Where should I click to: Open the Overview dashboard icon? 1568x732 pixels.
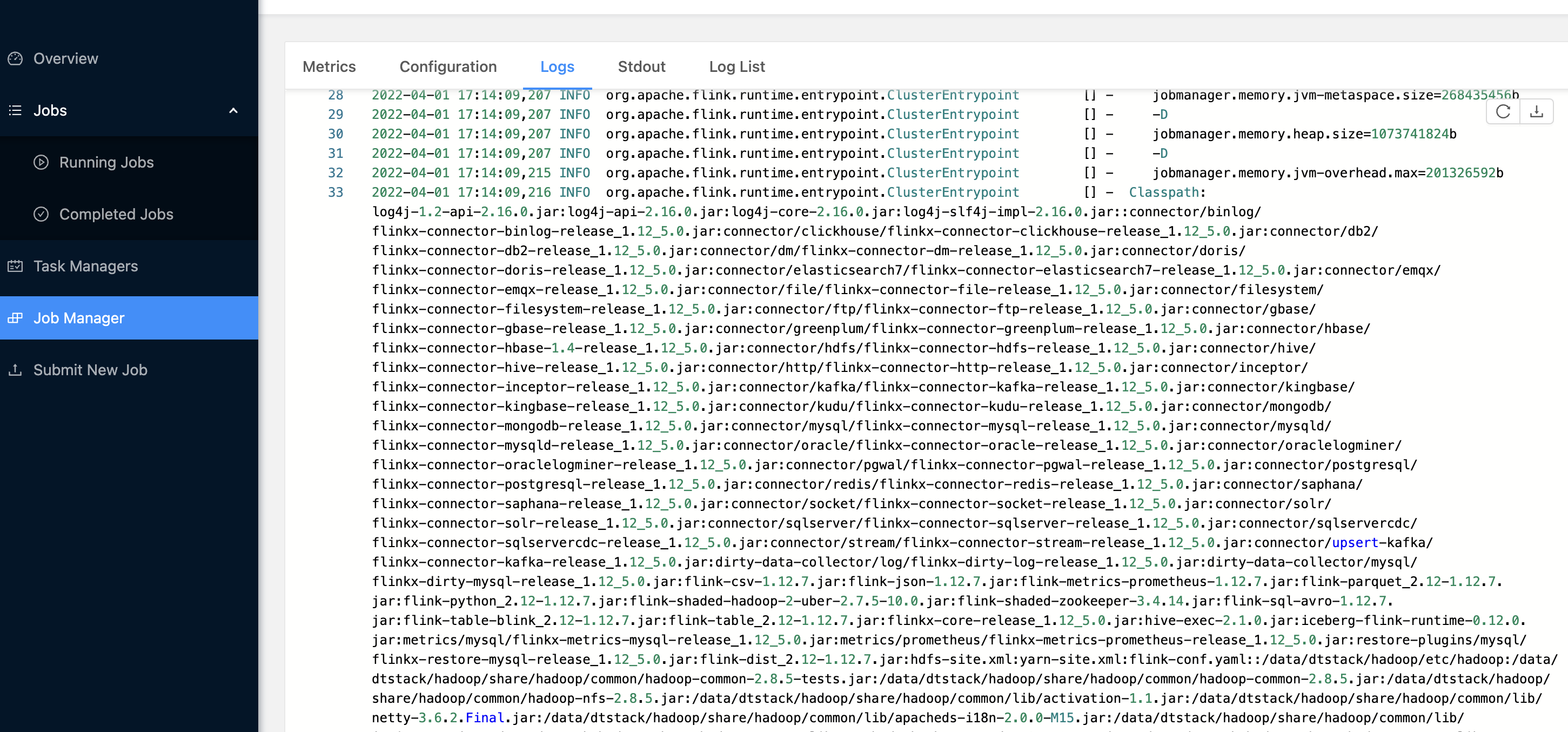[x=16, y=58]
